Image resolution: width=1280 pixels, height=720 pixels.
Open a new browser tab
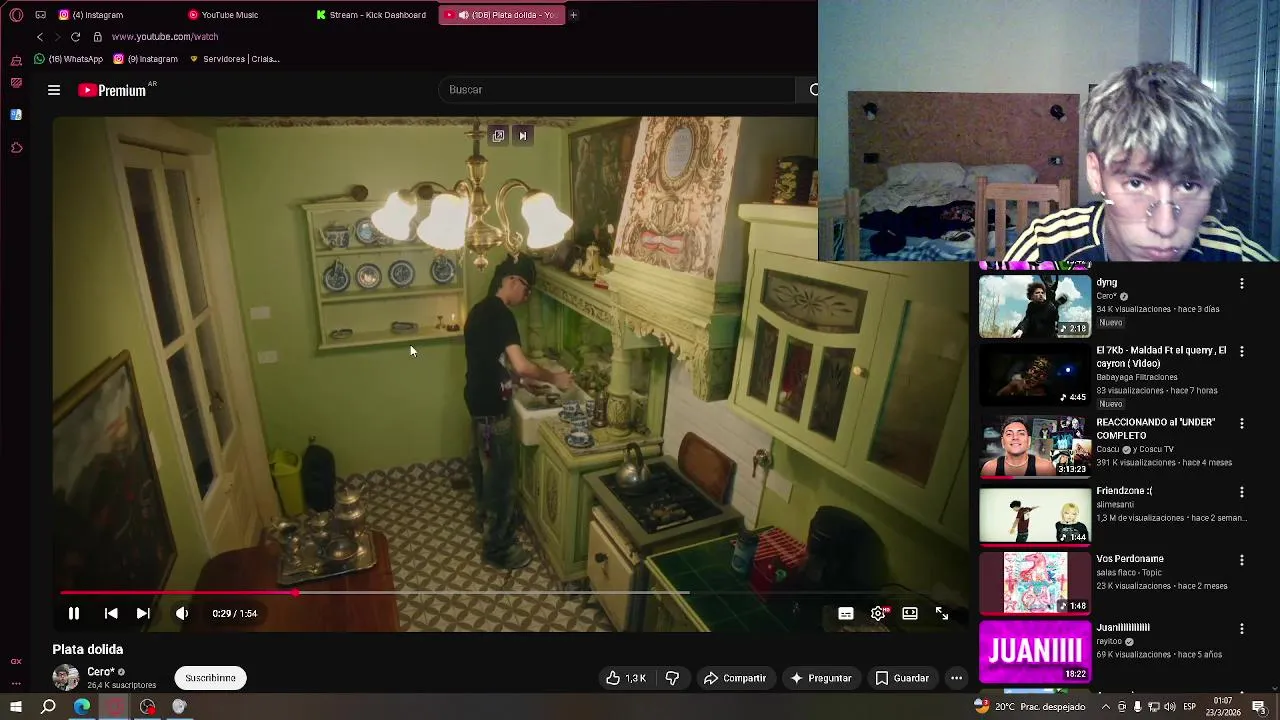tap(573, 15)
